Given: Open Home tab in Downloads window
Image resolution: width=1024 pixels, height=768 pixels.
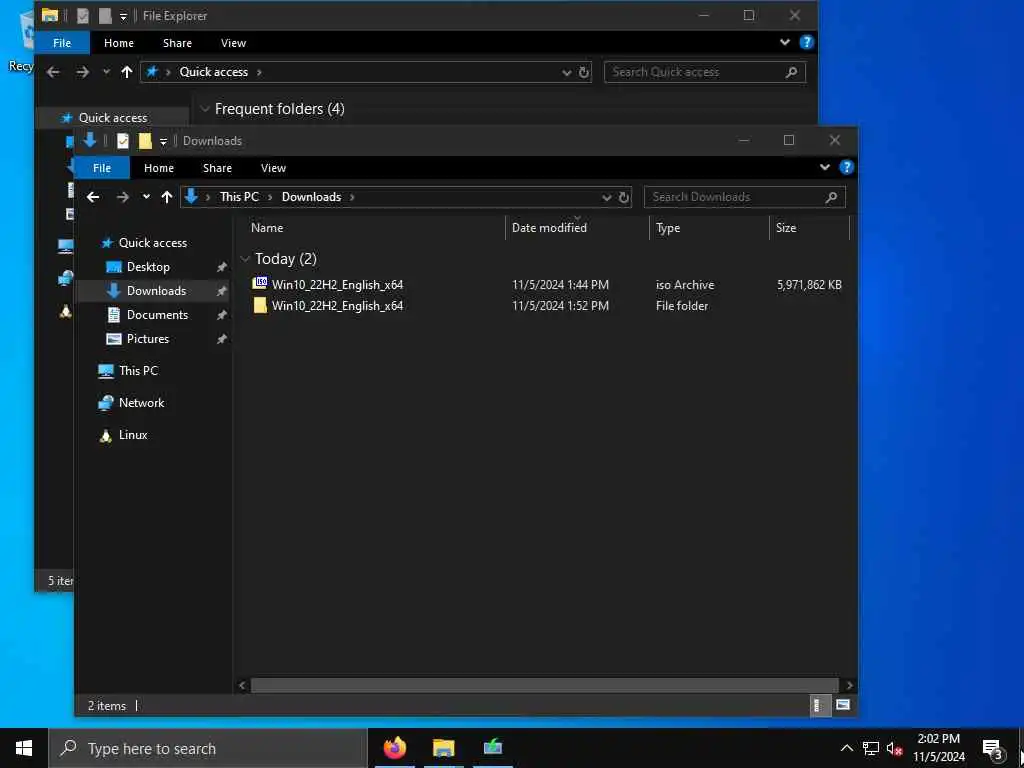Looking at the screenshot, I should pos(159,168).
